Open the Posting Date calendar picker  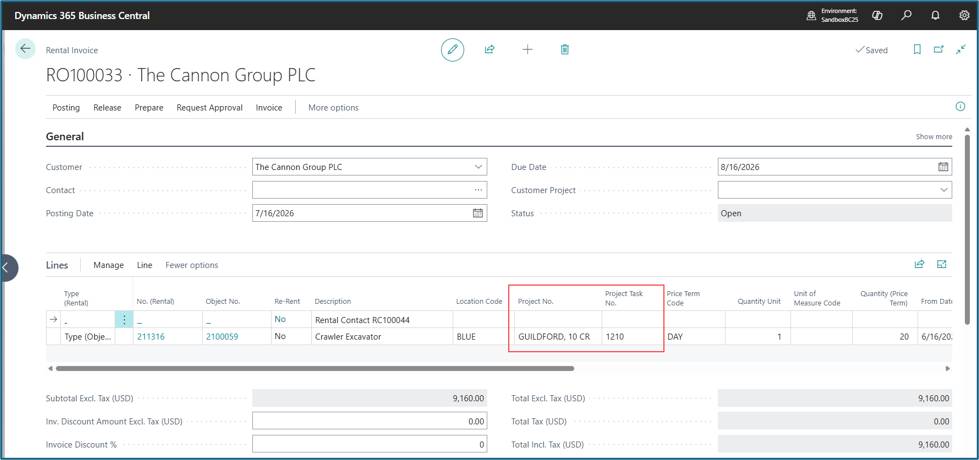[x=478, y=213]
